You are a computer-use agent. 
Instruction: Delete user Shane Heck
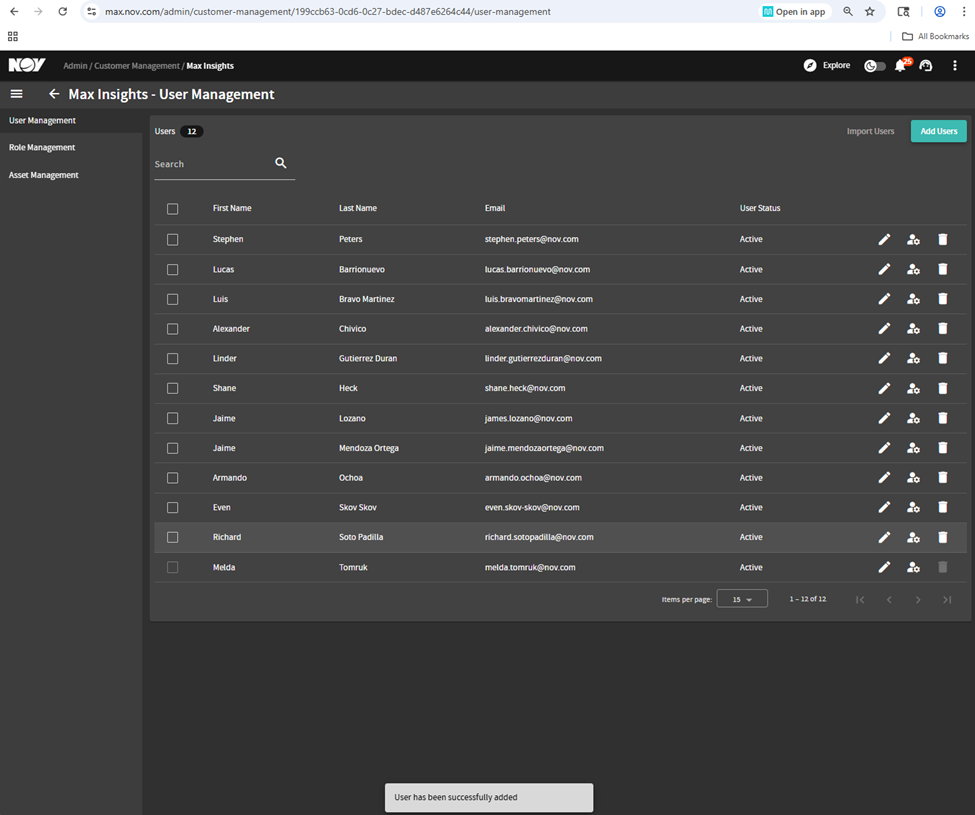click(x=943, y=389)
